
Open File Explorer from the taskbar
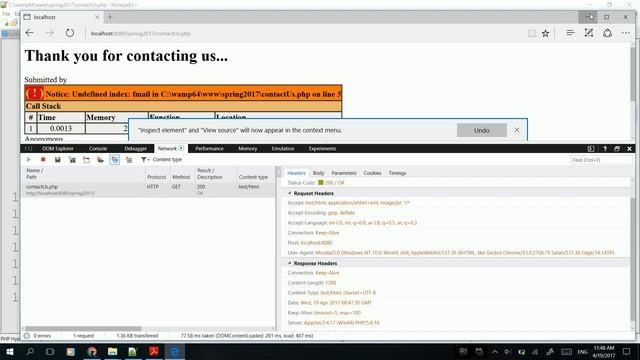pos(112,351)
